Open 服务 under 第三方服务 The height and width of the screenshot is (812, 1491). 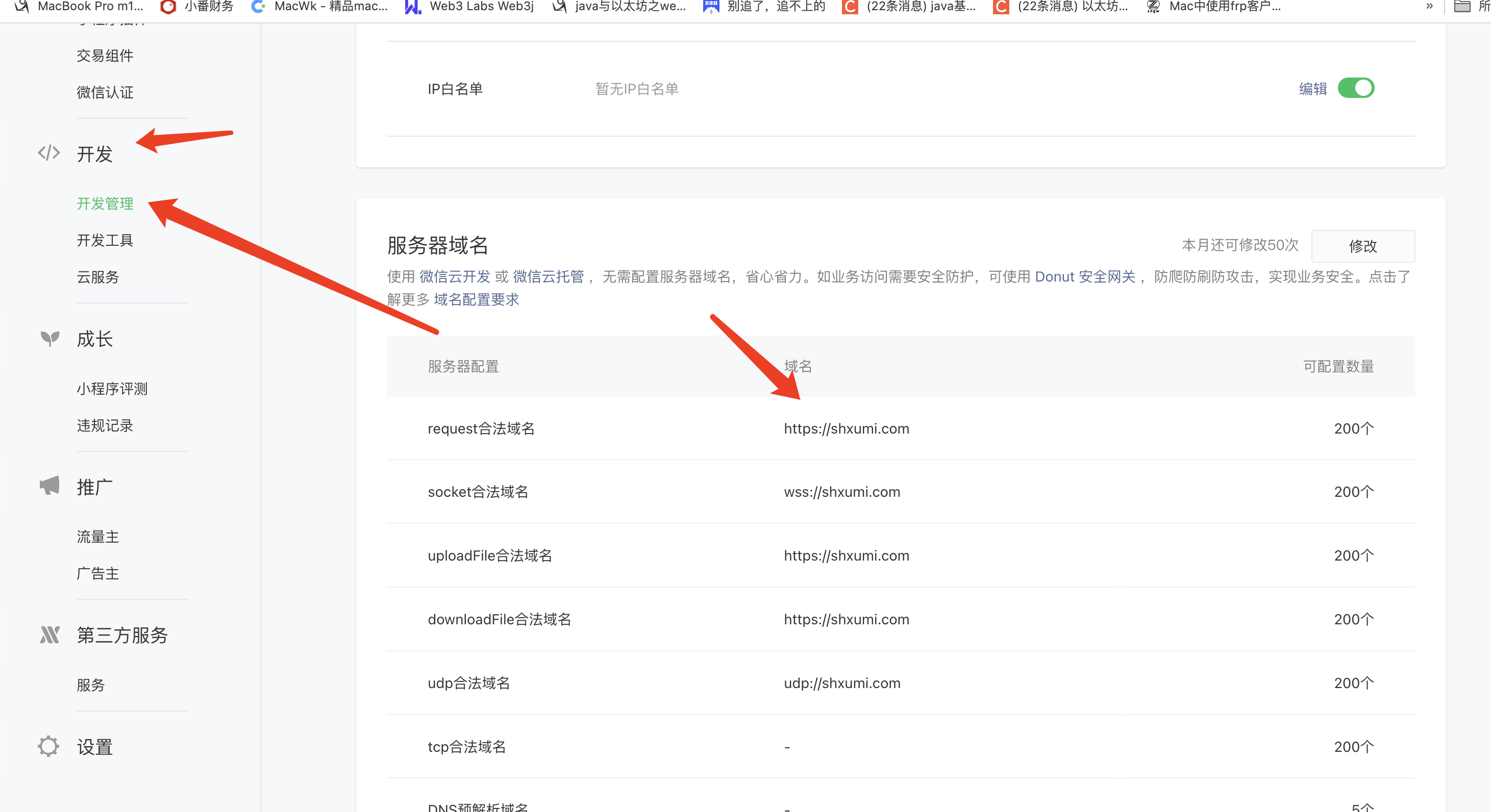pyautogui.click(x=91, y=684)
